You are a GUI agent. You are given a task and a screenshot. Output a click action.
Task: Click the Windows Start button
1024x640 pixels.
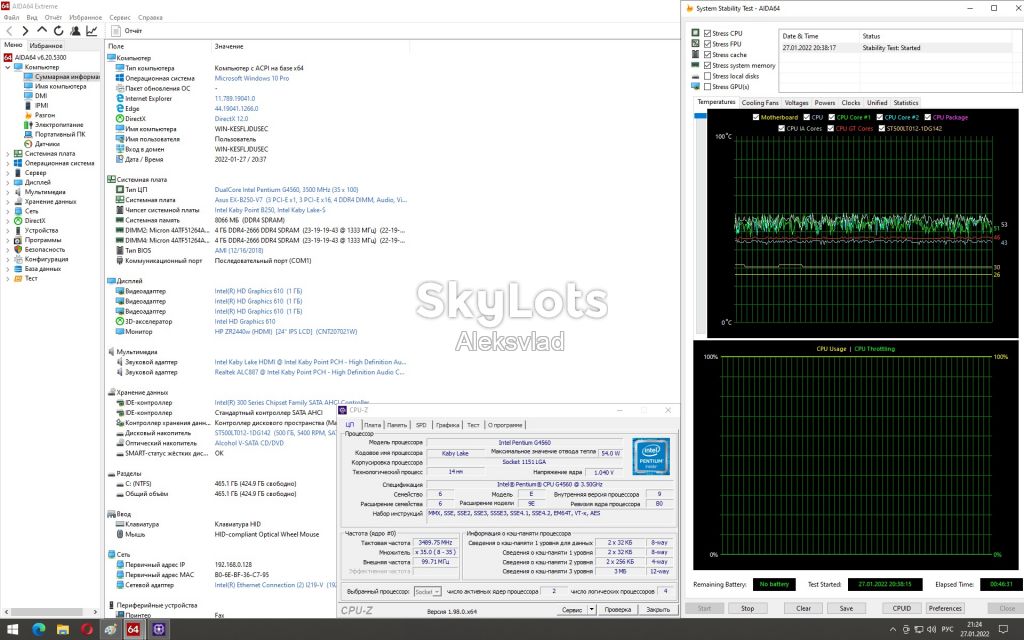(12, 630)
